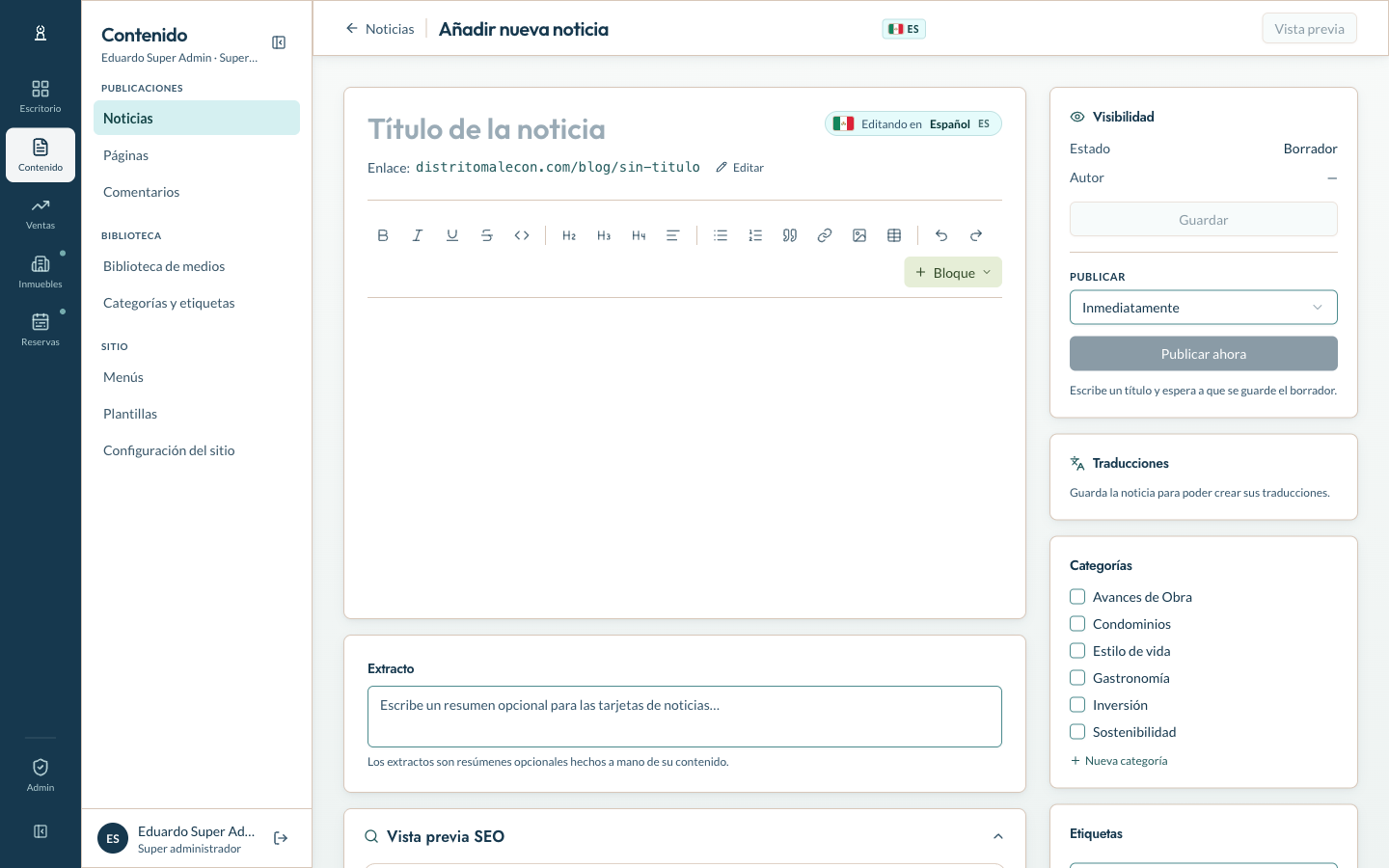The height and width of the screenshot is (868, 1389).
Task: Click the logout icon next to Eduardo
Action: pyautogui.click(x=281, y=838)
